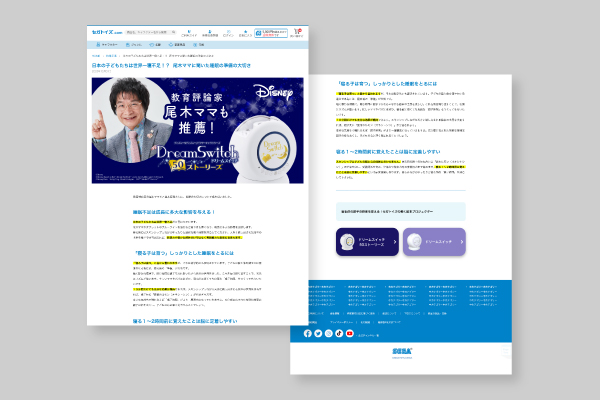
Task: Open the YouTube icon in footer
Action: point(350,333)
